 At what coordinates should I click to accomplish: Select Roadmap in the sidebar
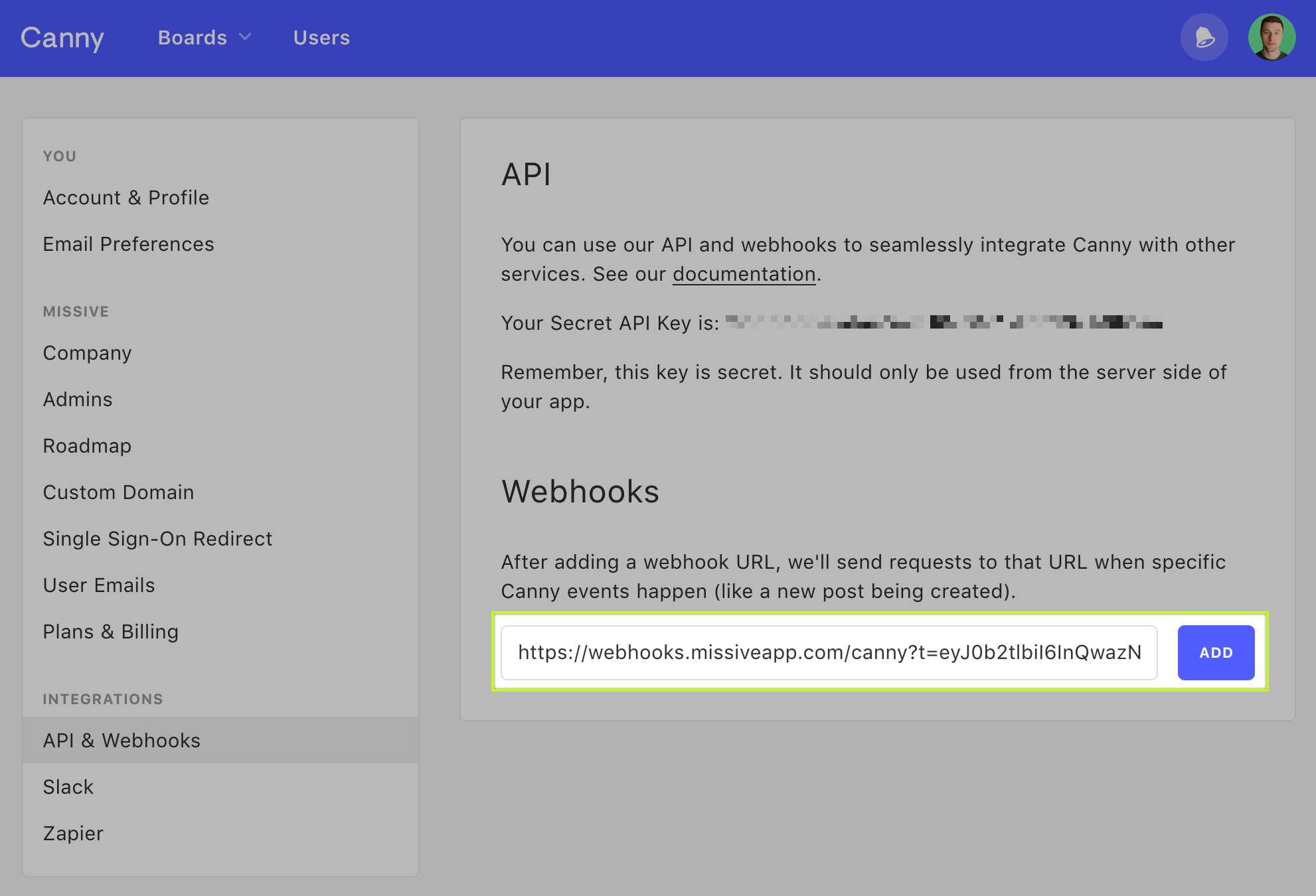click(x=88, y=446)
